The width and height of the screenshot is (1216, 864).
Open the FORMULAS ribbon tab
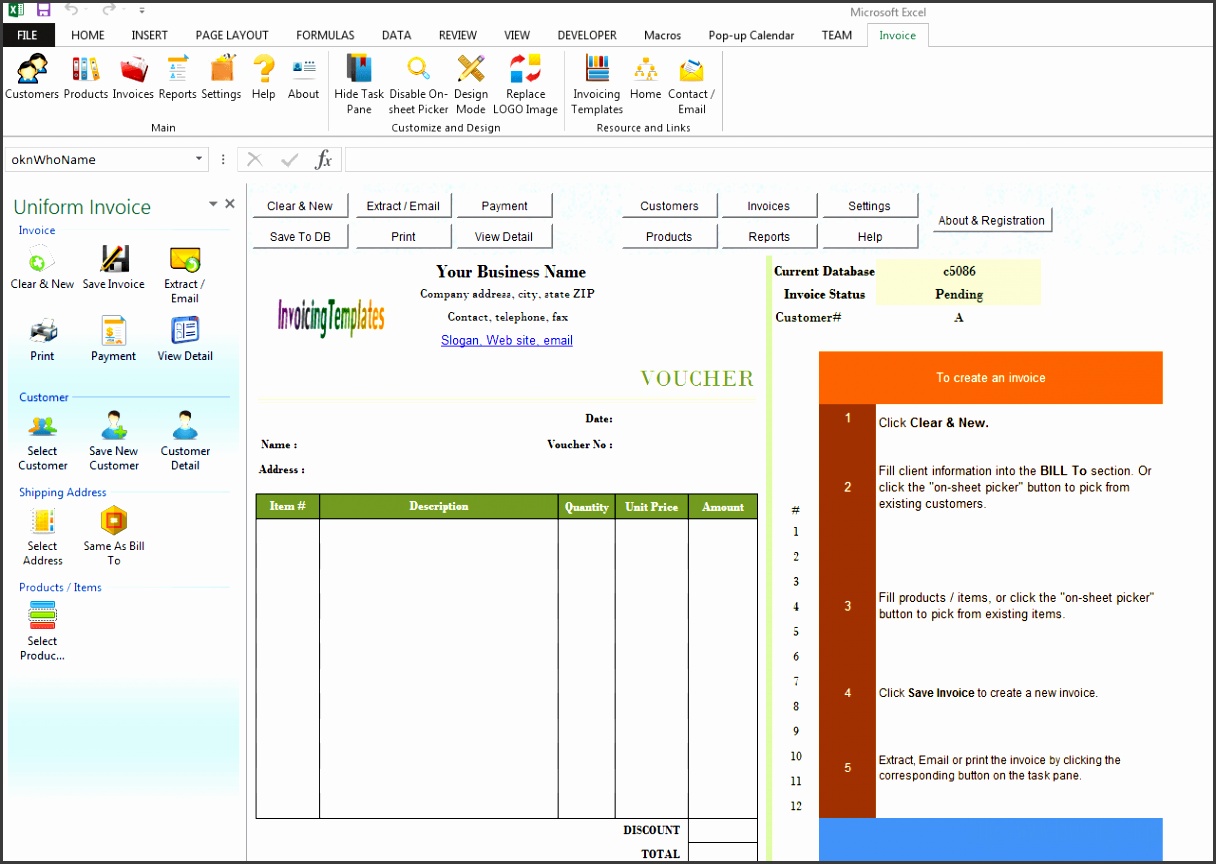[325, 35]
